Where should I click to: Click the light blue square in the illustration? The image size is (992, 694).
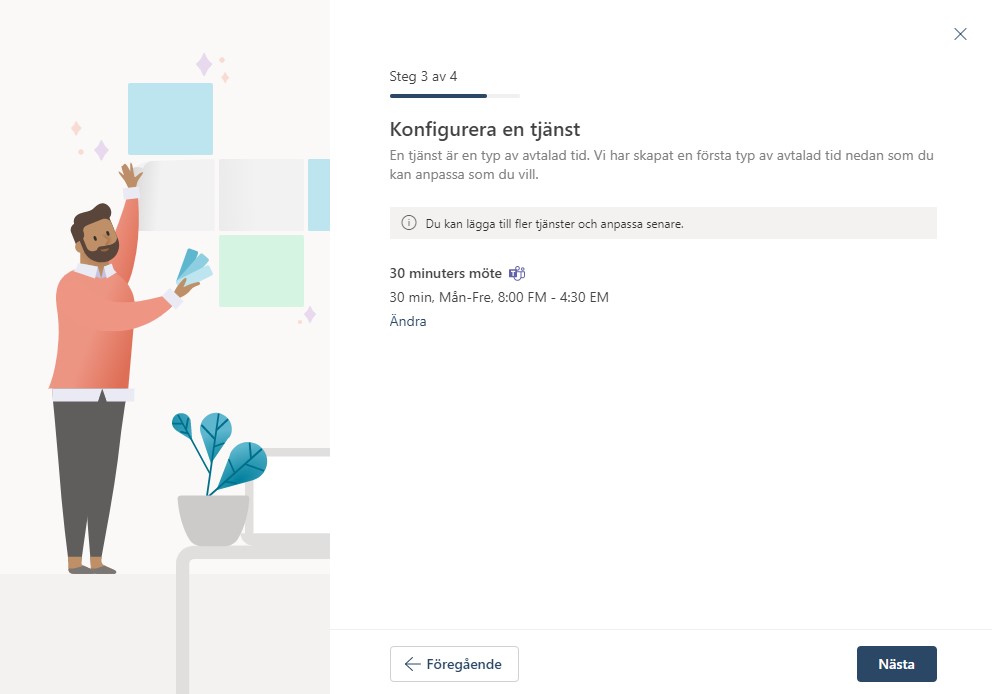coord(170,118)
